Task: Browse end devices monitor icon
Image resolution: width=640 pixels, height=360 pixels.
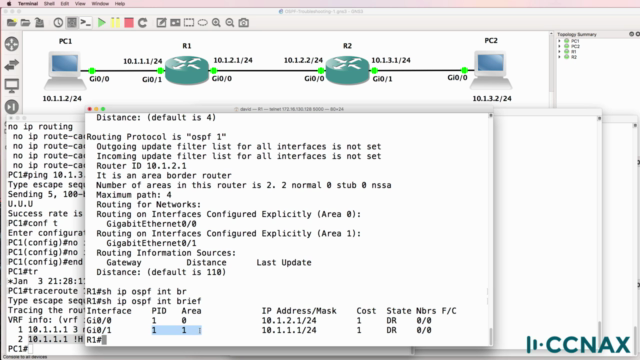Action: coord(12,86)
